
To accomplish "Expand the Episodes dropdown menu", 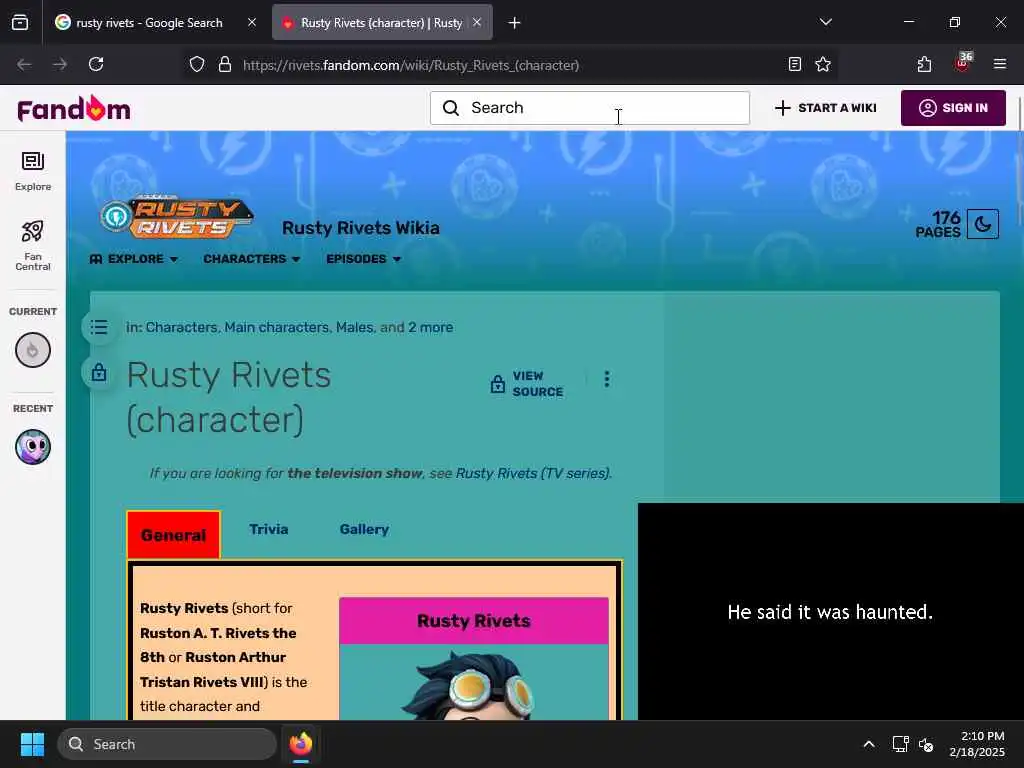I will point(363,259).
